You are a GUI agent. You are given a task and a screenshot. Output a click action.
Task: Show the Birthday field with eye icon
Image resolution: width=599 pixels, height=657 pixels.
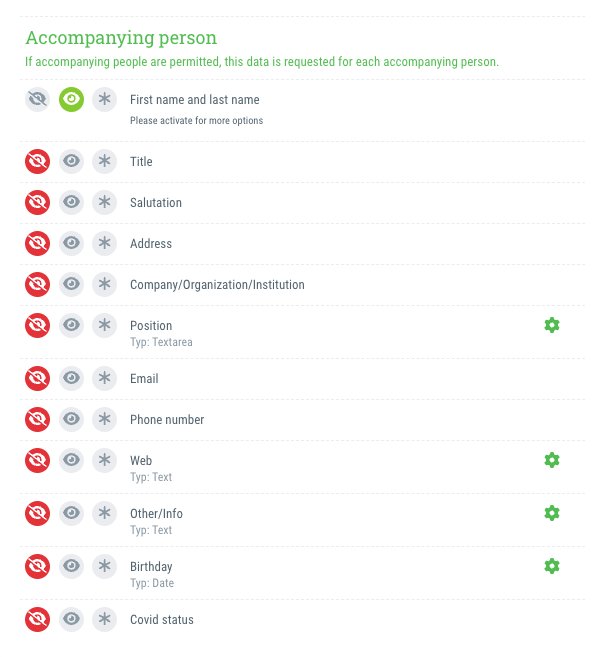pyautogui.click(x=71, y=566)
